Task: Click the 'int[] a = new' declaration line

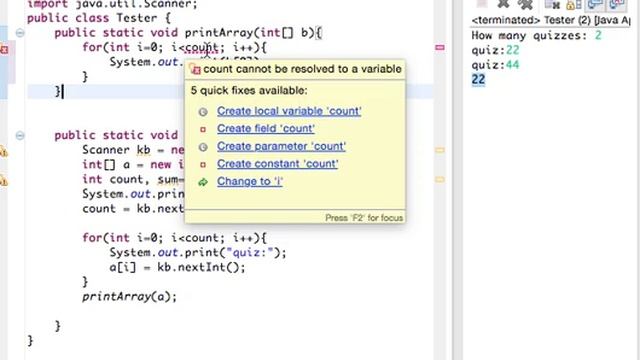Action: point(133,165)
